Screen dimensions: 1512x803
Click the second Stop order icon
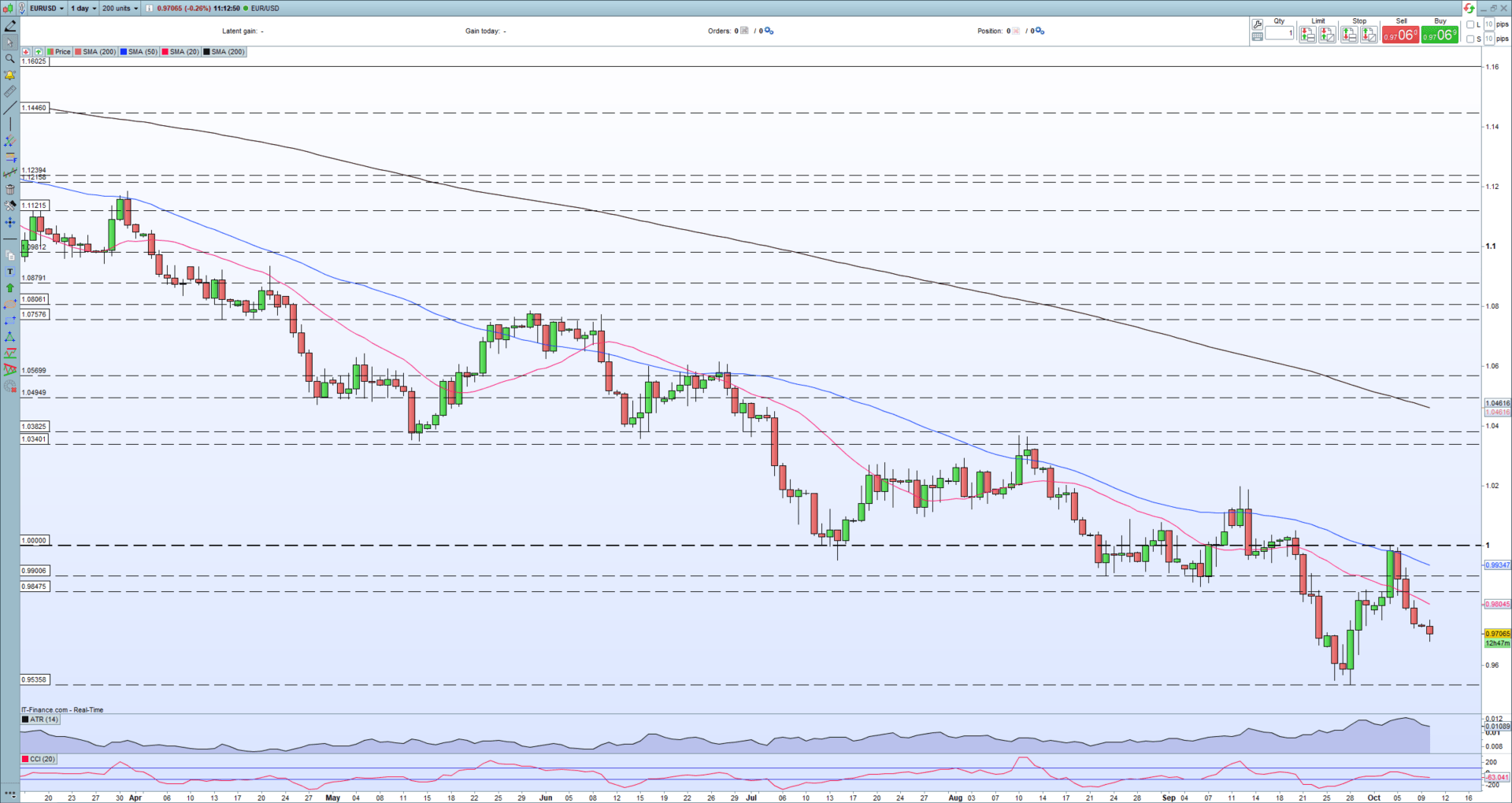point(1369,35)
